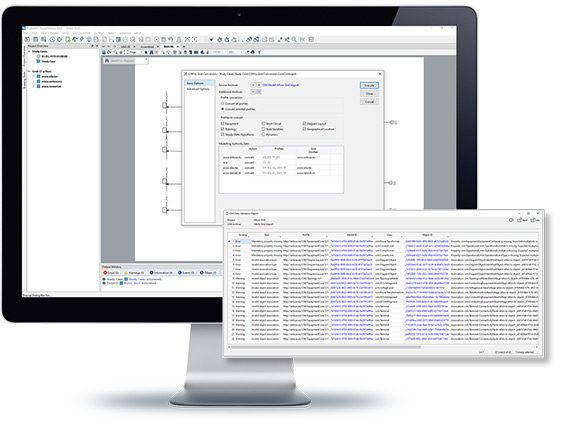Viewport: 563px width, 421px height.
Task: Click the undo arrow icon in main toolbar
Action: coord(171,39)
